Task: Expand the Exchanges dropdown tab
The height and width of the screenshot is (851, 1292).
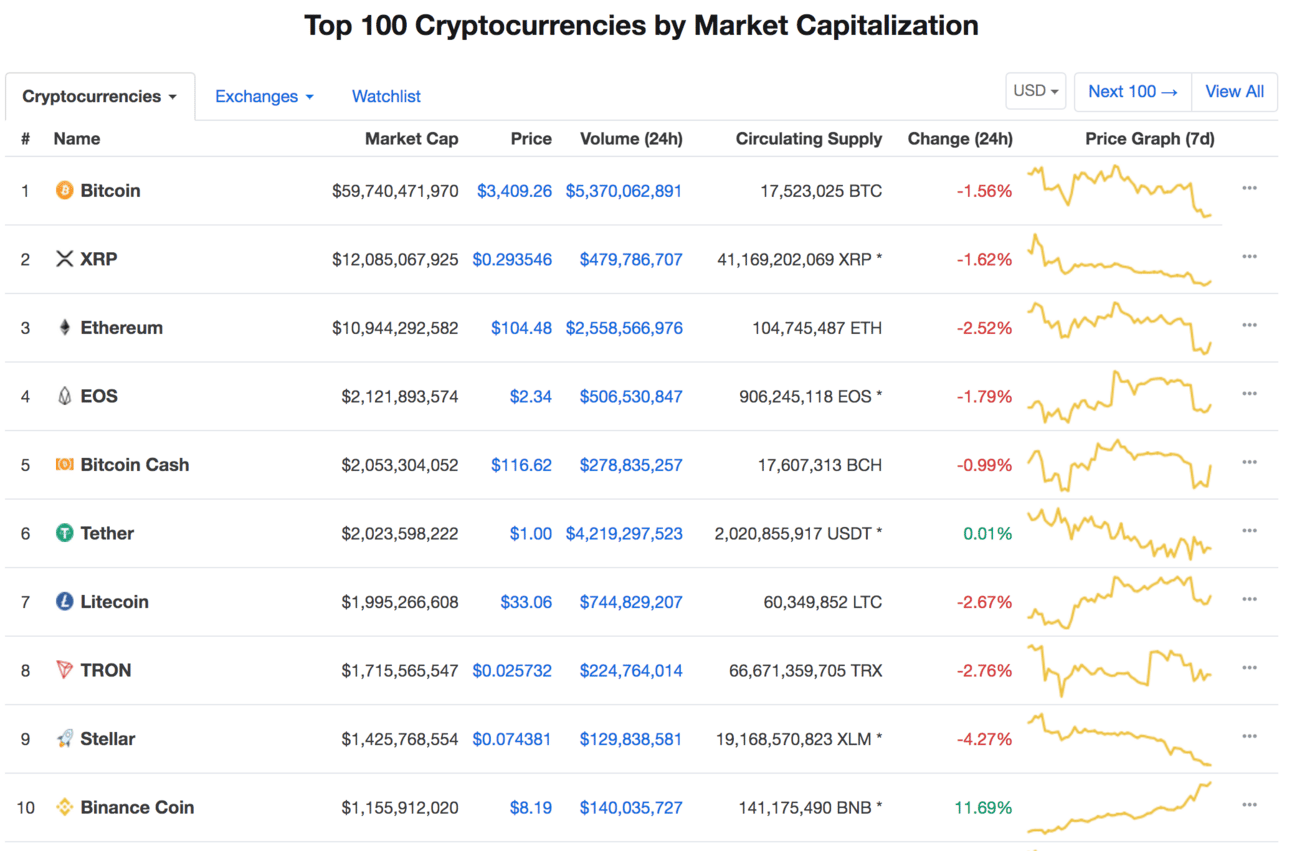Action: click(264, 96)
